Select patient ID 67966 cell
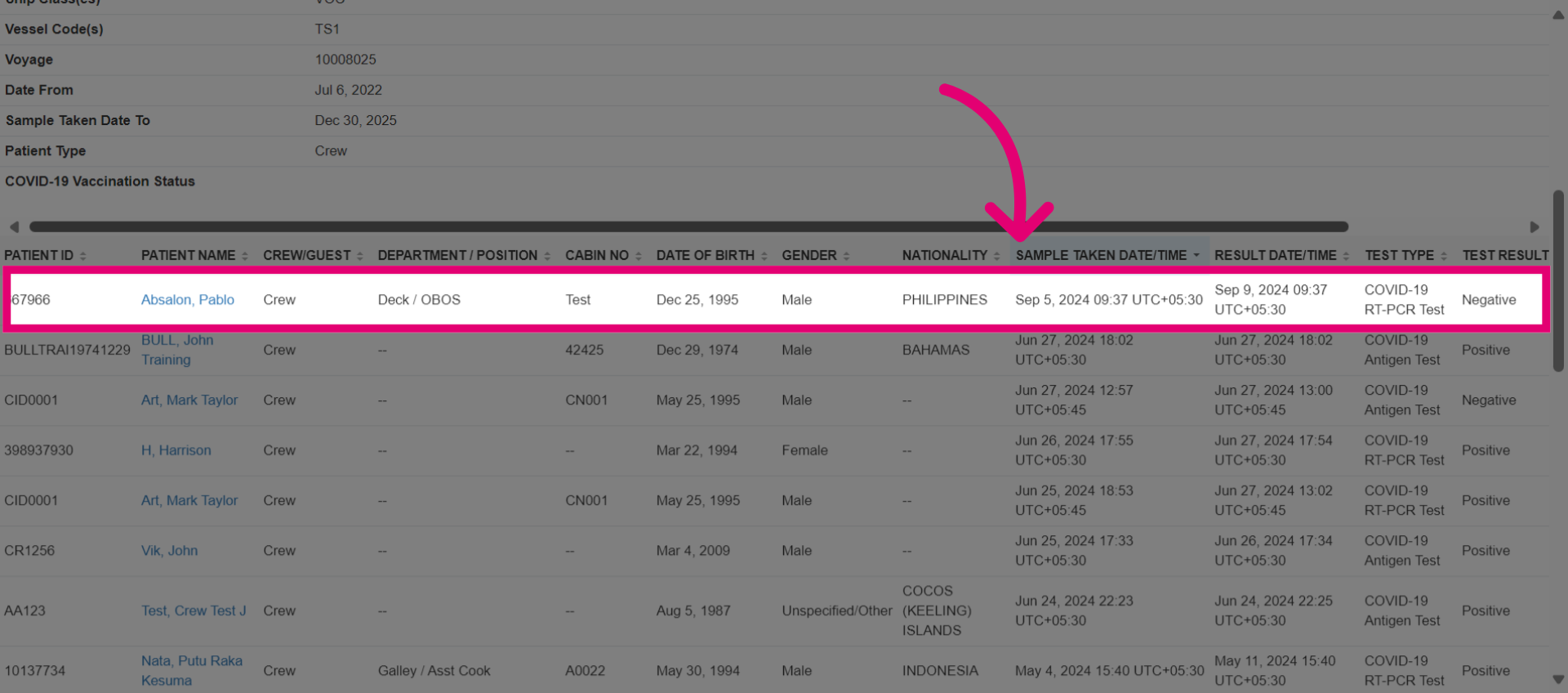The image size is (1568, 693). tap(31, 300)
